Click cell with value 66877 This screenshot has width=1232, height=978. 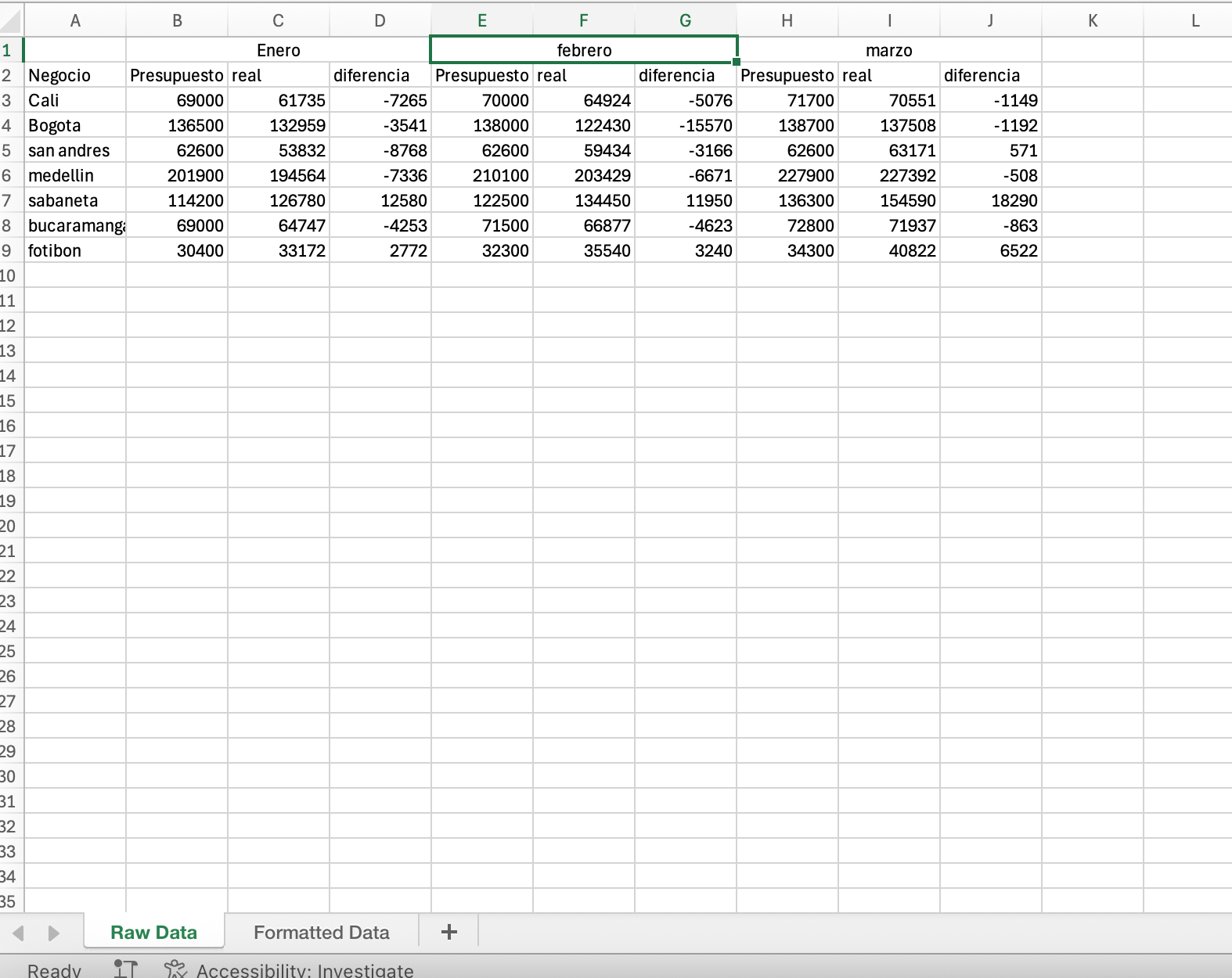click(x=584, y=225)
